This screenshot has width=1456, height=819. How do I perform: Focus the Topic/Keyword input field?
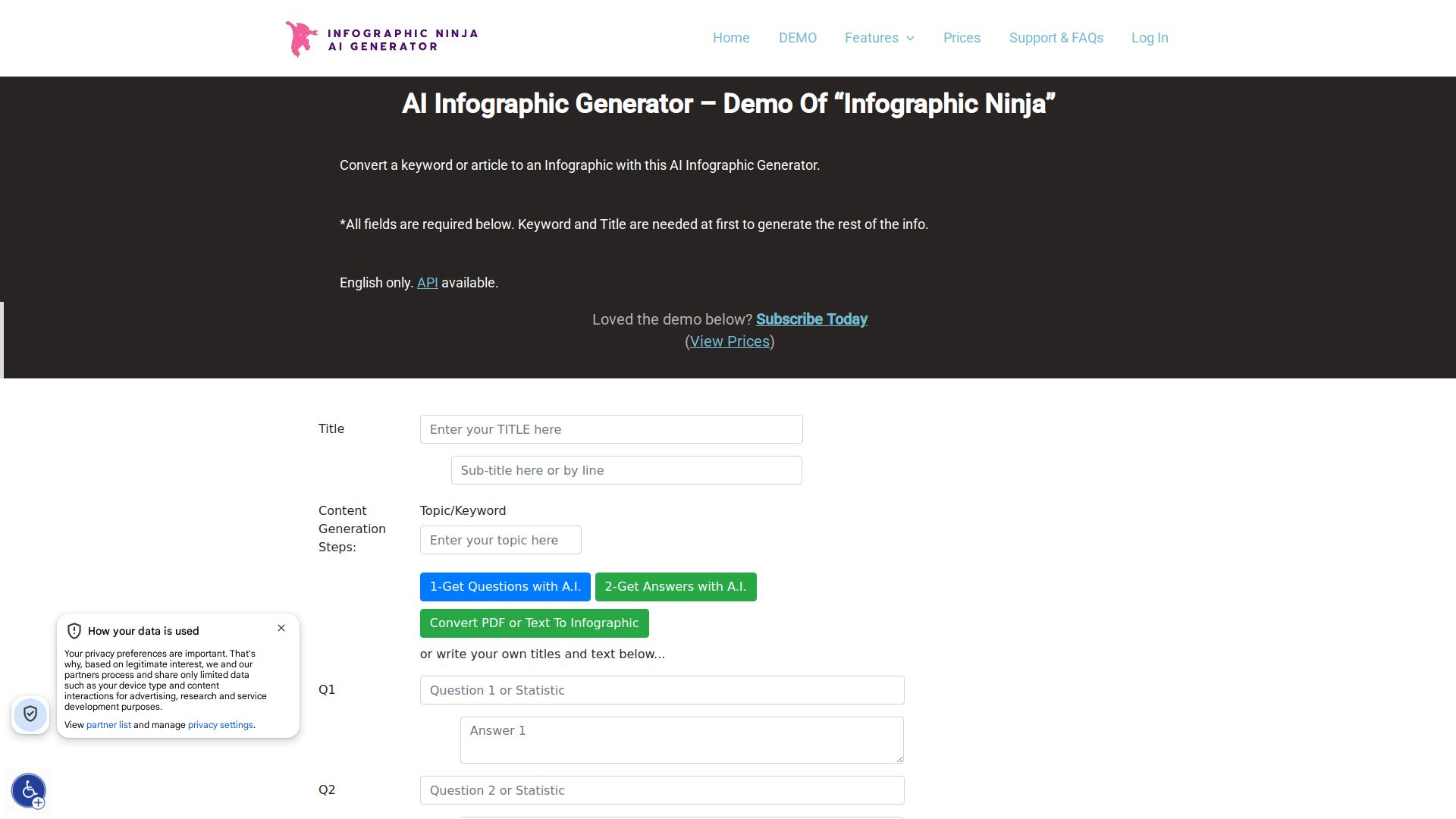click(500, 540)
